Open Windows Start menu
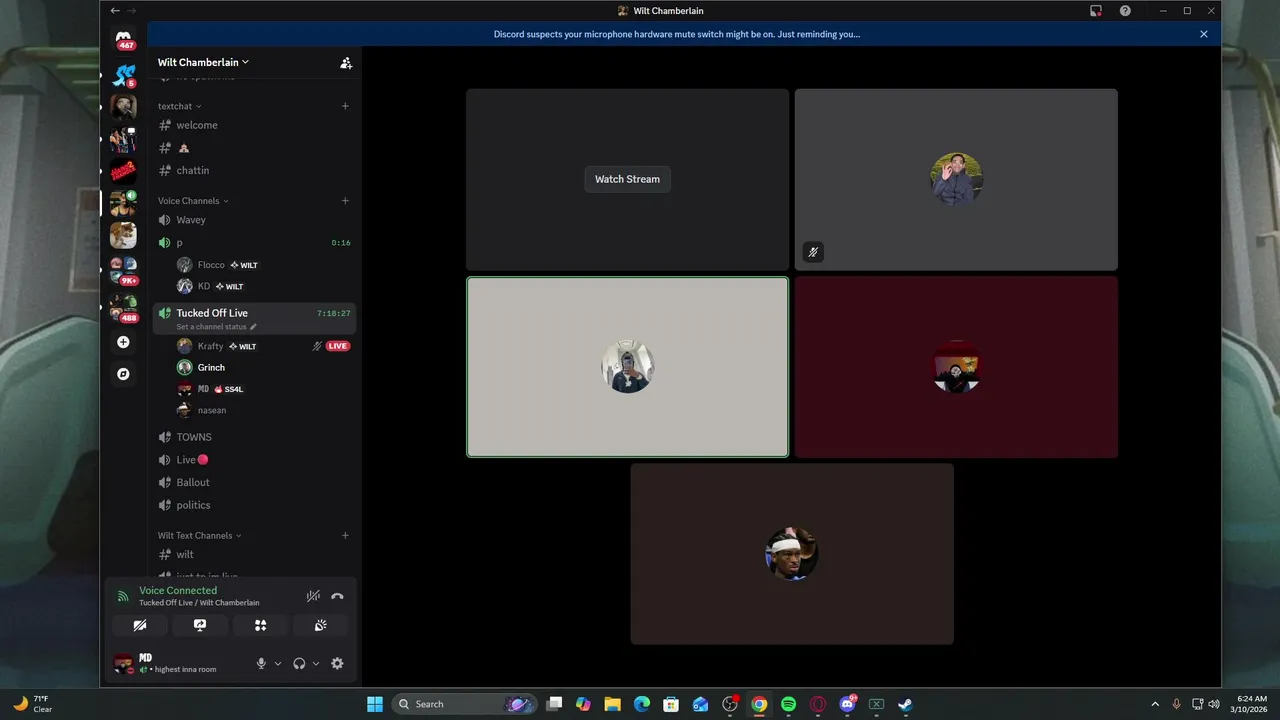1280x720 pixels. coord(375,704)
